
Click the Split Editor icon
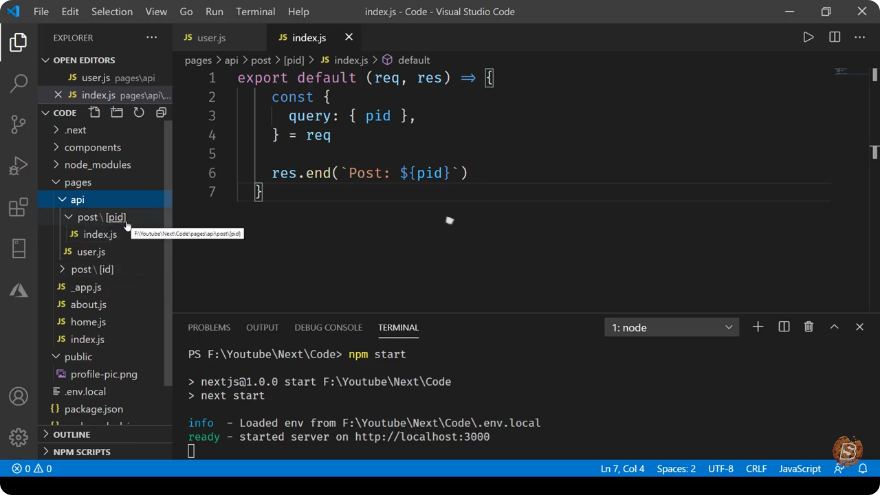coord(835,37)
